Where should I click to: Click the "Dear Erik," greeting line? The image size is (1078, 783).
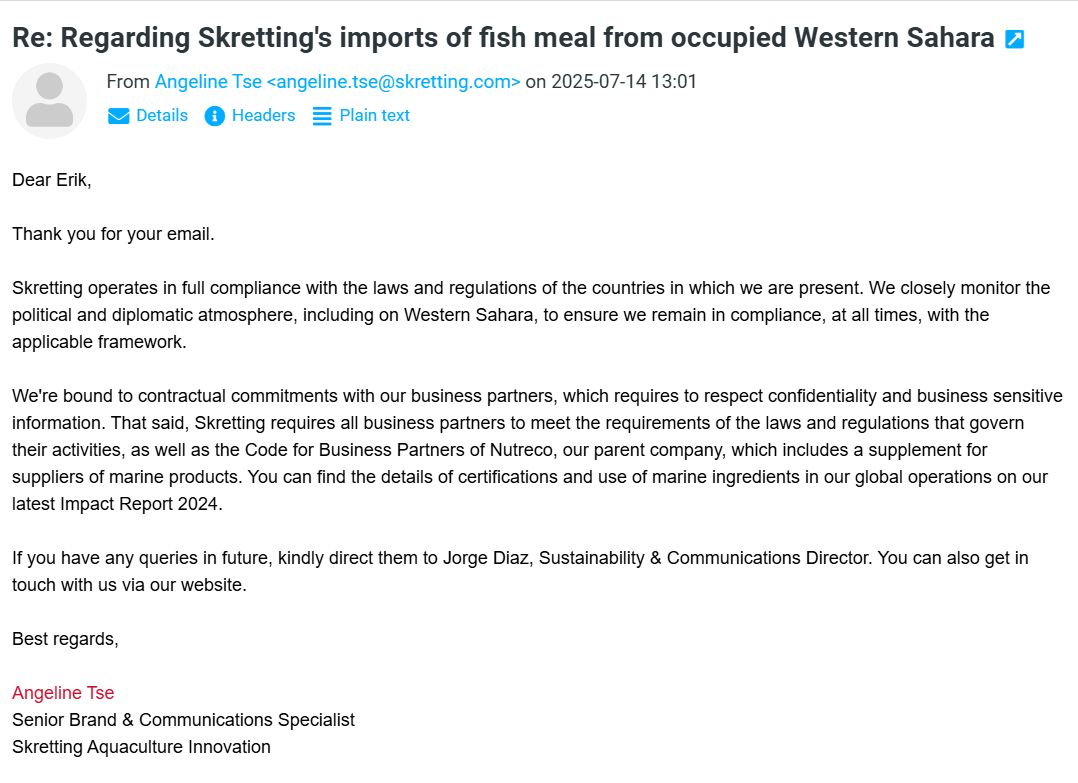(51, 180)
